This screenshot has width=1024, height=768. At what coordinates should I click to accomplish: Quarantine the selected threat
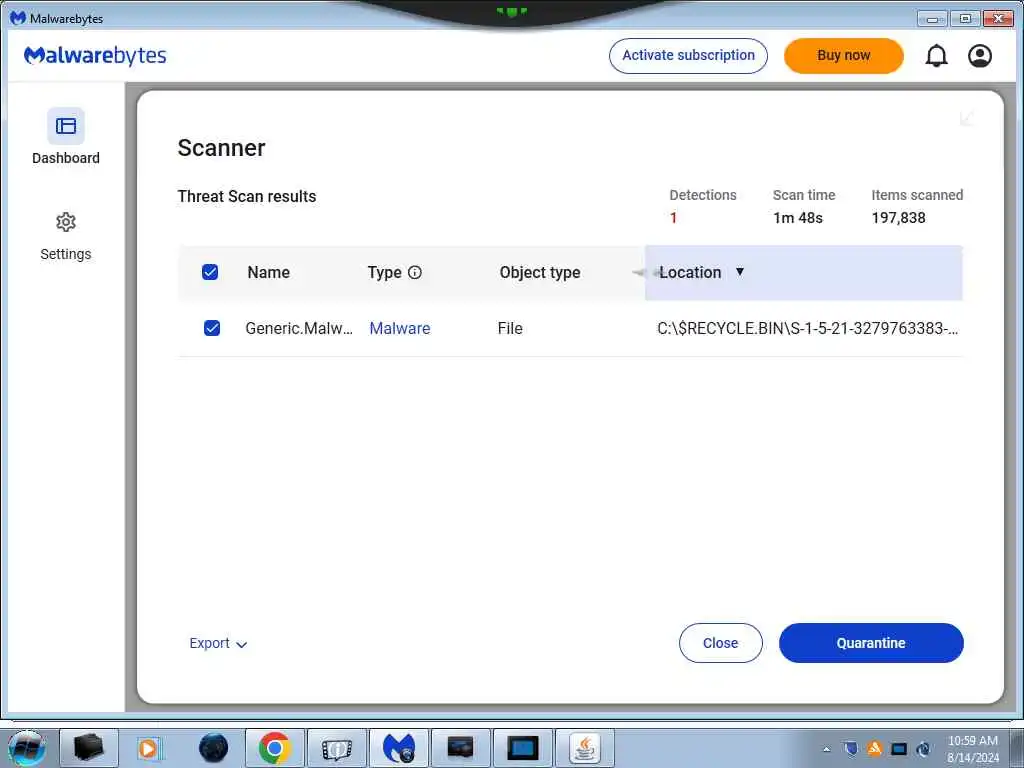coord(871,643)
